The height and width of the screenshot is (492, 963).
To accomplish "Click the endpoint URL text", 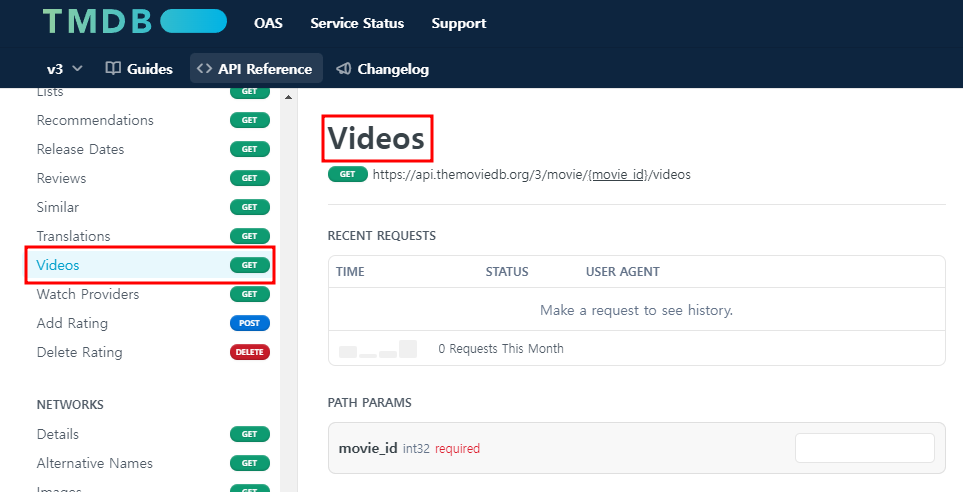I will pyautogui.click(x=531, y=174).
